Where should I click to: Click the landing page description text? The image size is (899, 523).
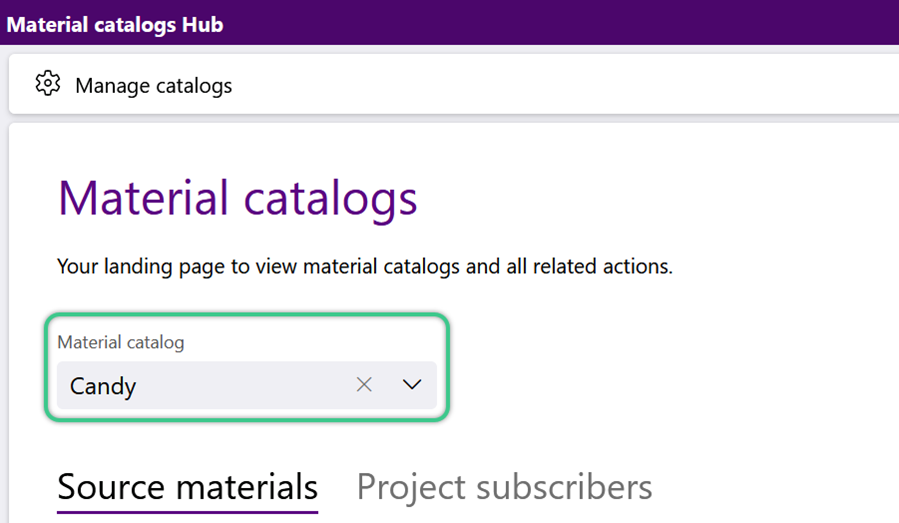tap(365, 267)
